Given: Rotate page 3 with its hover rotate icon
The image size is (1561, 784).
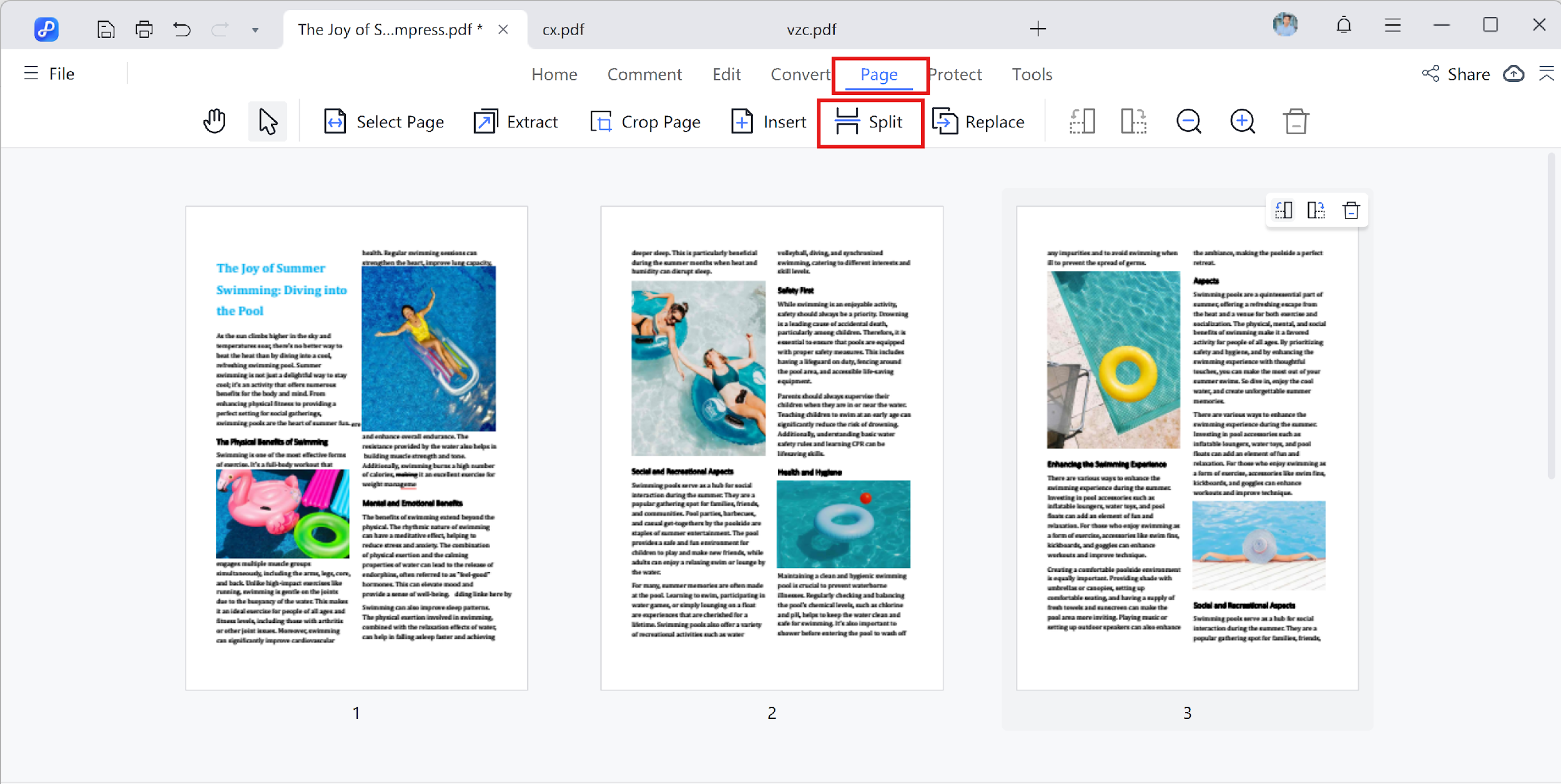Looking at the screenshot, I should tap(1284, 210).
